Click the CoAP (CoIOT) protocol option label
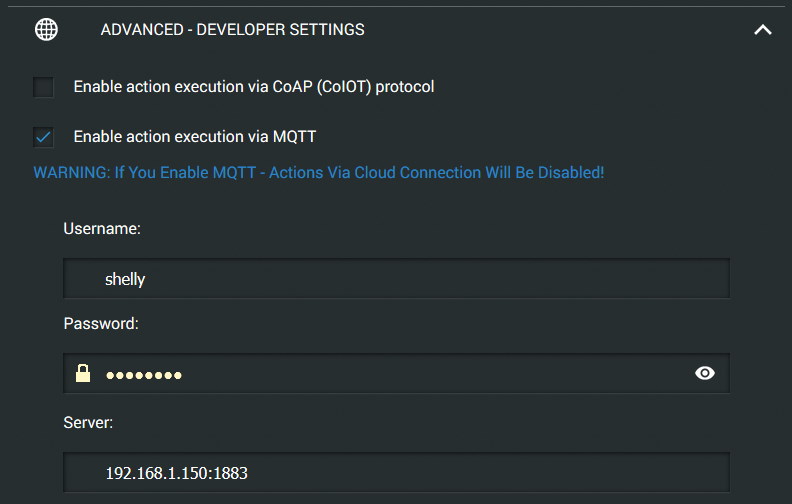The height and width of the screenshot is (504, 792). pos(254,87)
